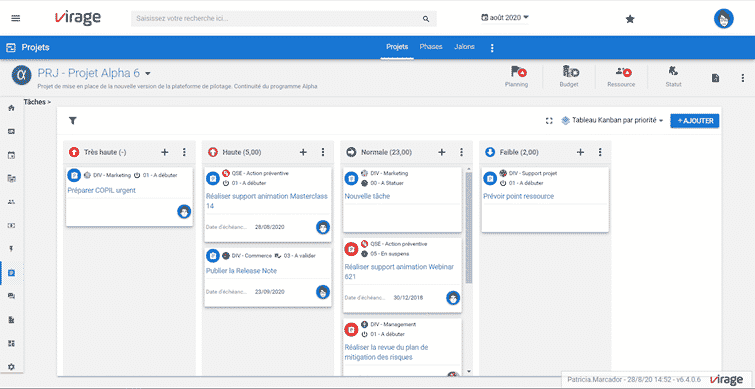755x389 pixels.
Task: Add a card to Haute column
Action: [303, 152]
